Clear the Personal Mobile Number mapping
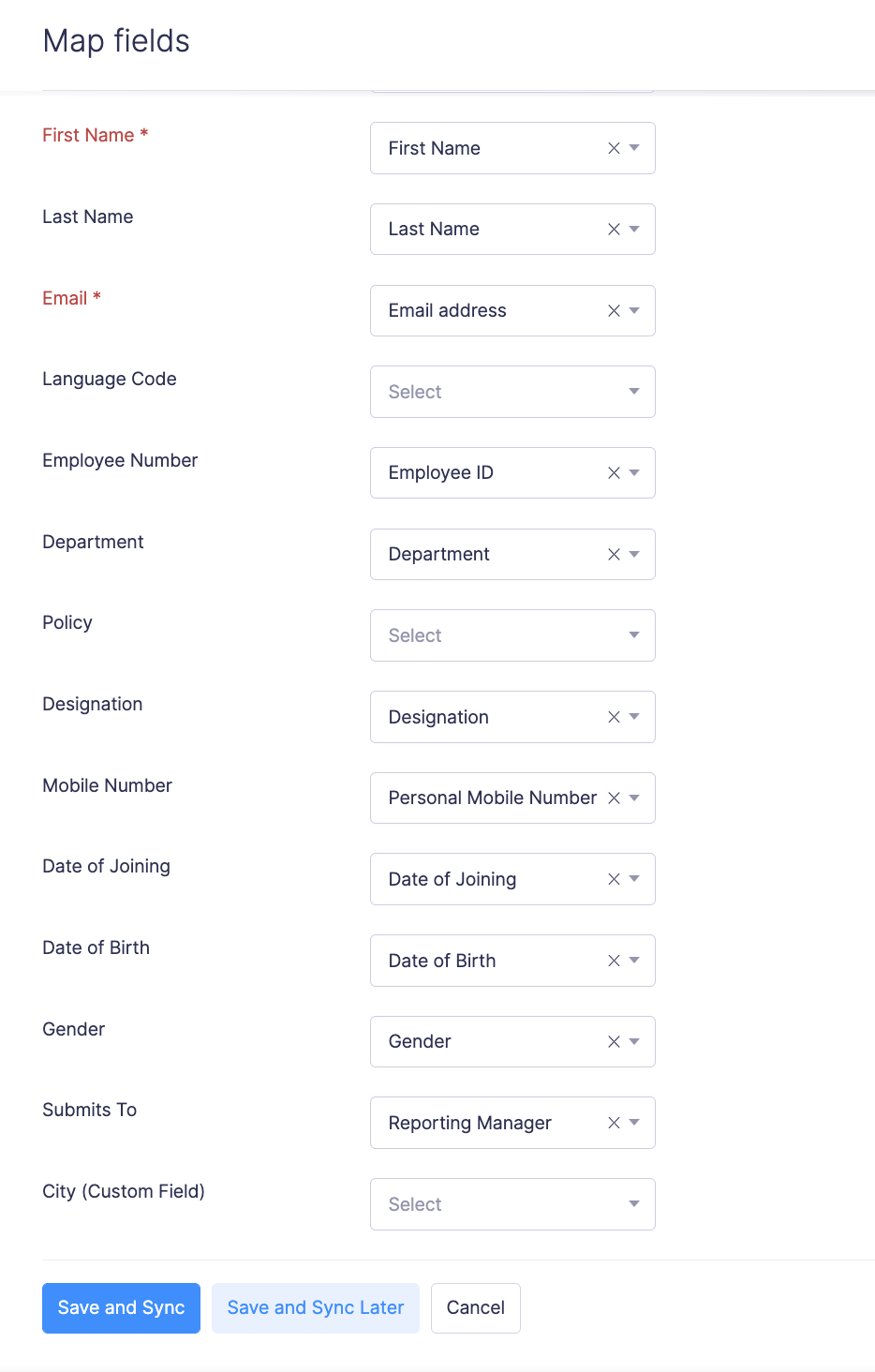Screen dimensions: 875x1372 point(612,798)
